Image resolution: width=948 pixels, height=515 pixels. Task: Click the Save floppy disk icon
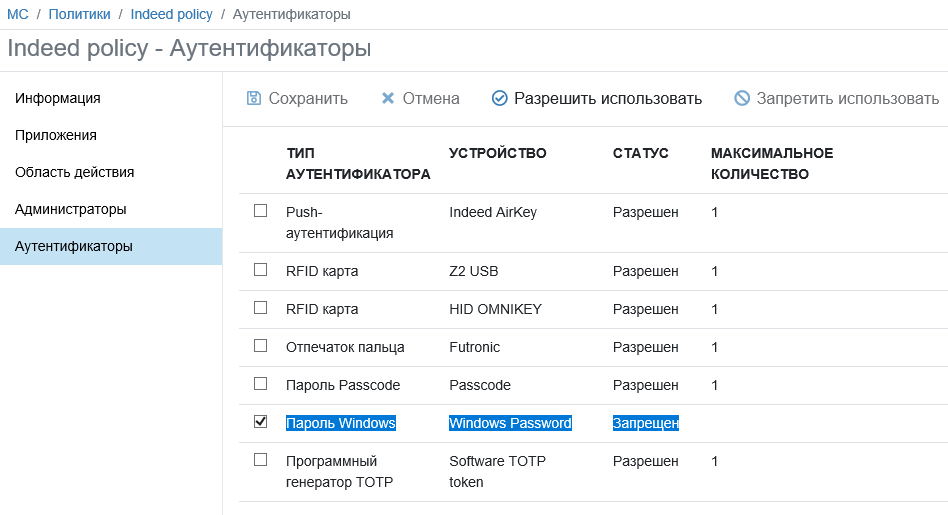254,98
